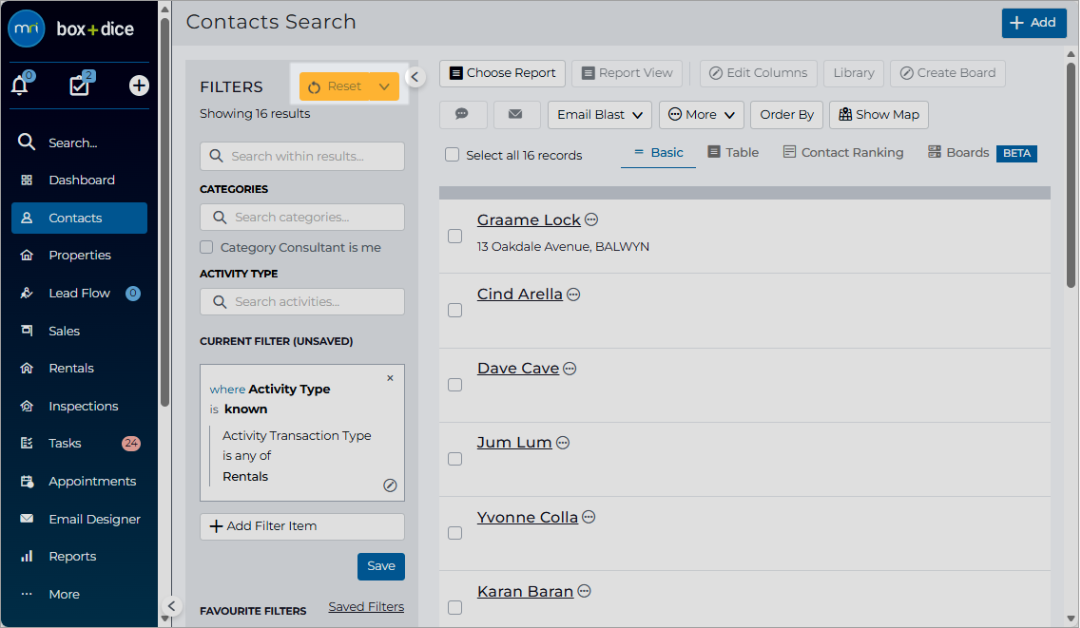This screenshot has height=628, width=1080.
Task: Click the Search within results field
Action: [302, 156]
